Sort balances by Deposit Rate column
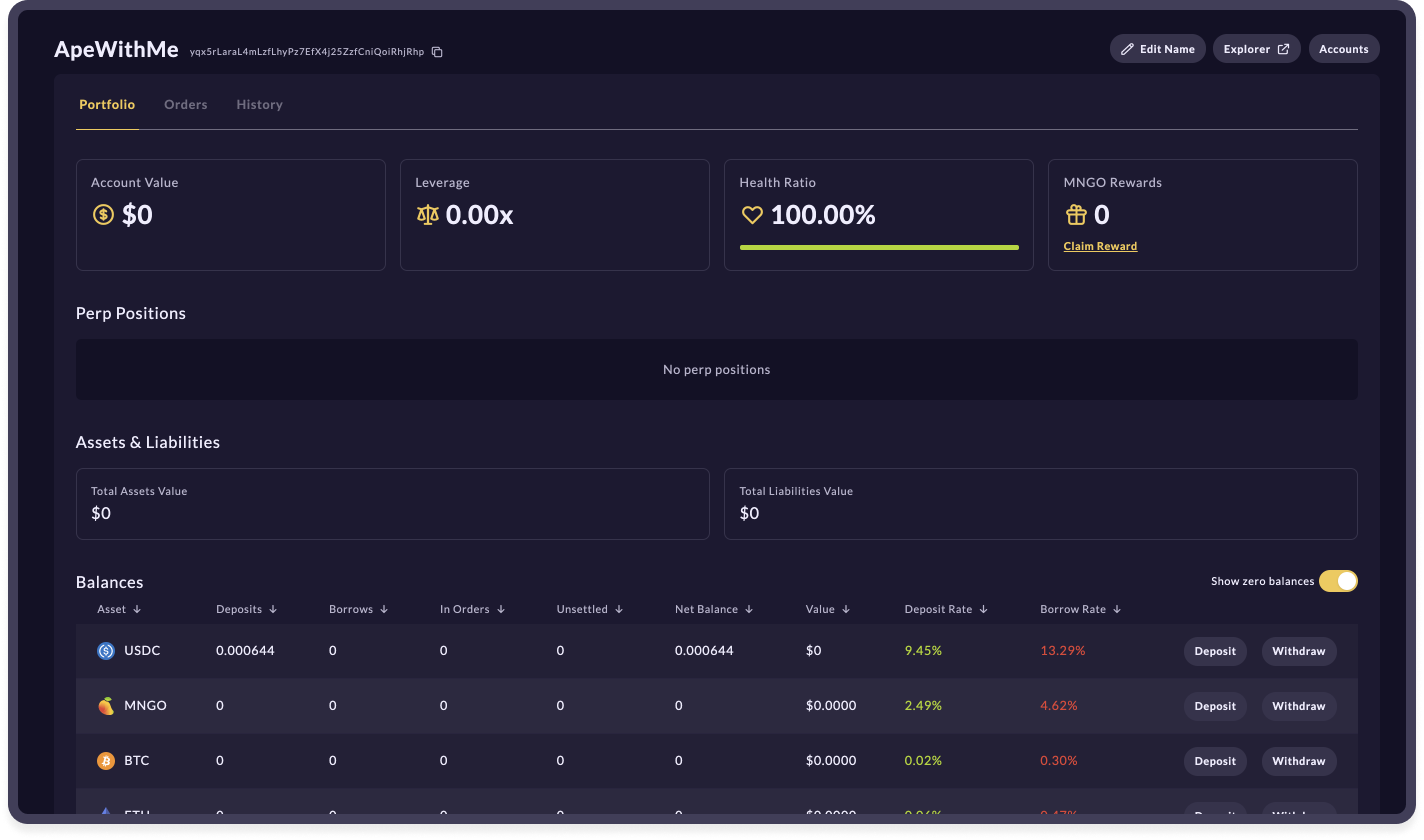 (946, 609)
